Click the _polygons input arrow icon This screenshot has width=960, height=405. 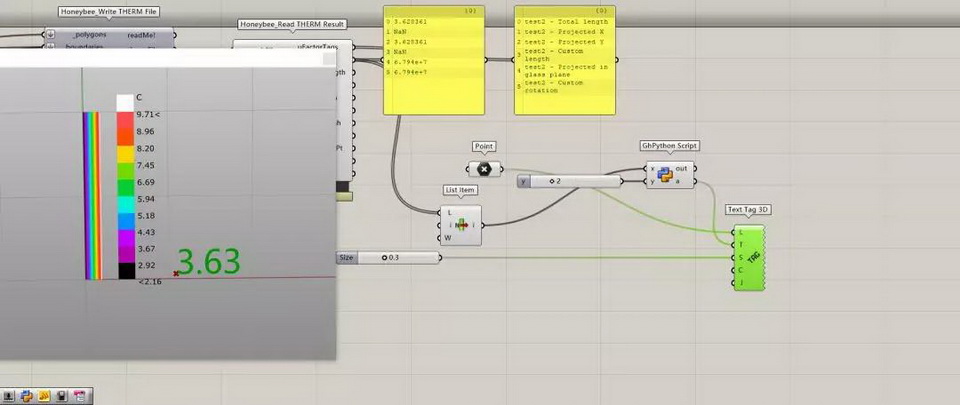(50, 34)
